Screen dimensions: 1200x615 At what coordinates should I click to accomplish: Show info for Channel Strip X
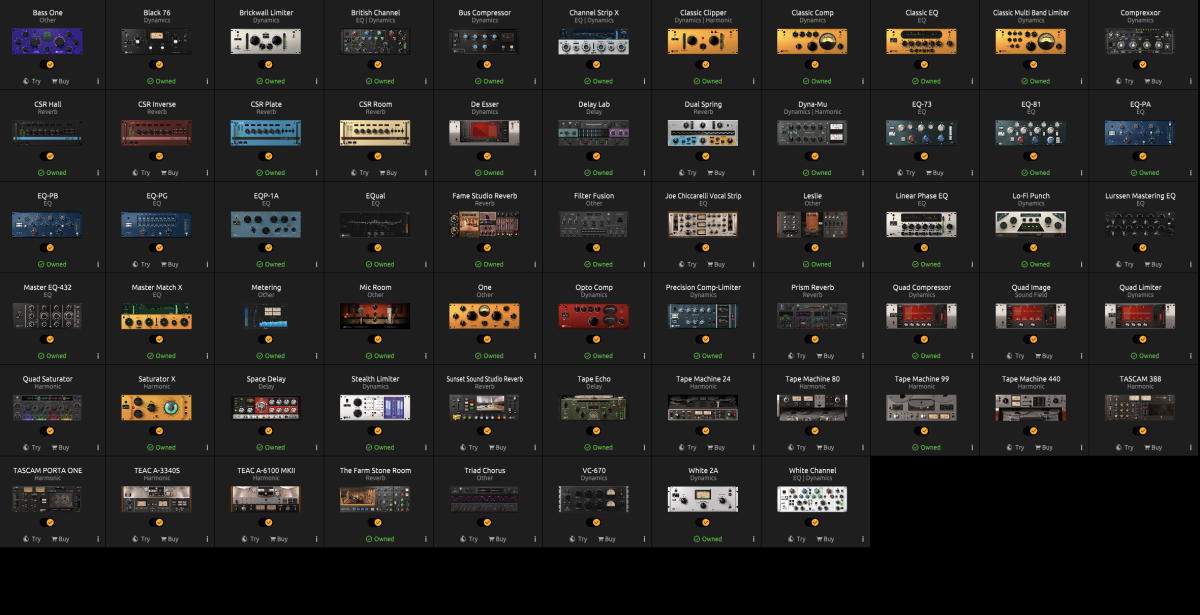tap(645, 81)
